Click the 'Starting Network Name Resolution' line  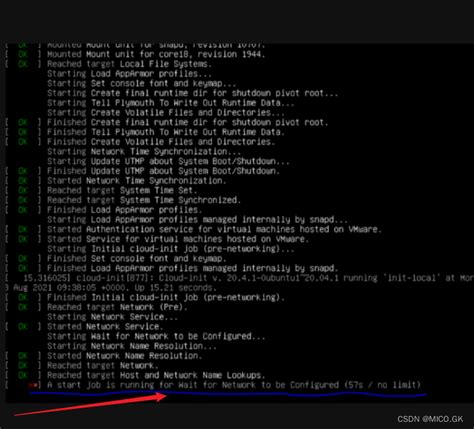132,346
